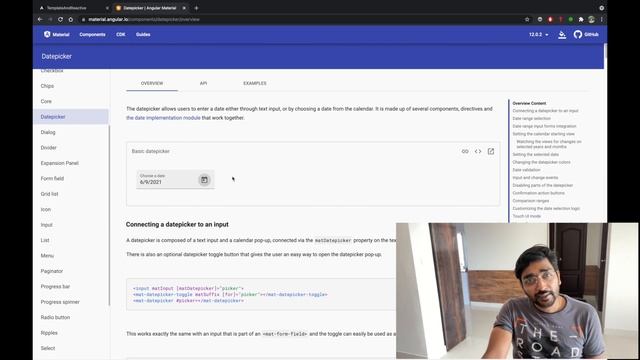640x360 pixels.
Task: Copy link to the Basic datepicker example
Action: 465,151
